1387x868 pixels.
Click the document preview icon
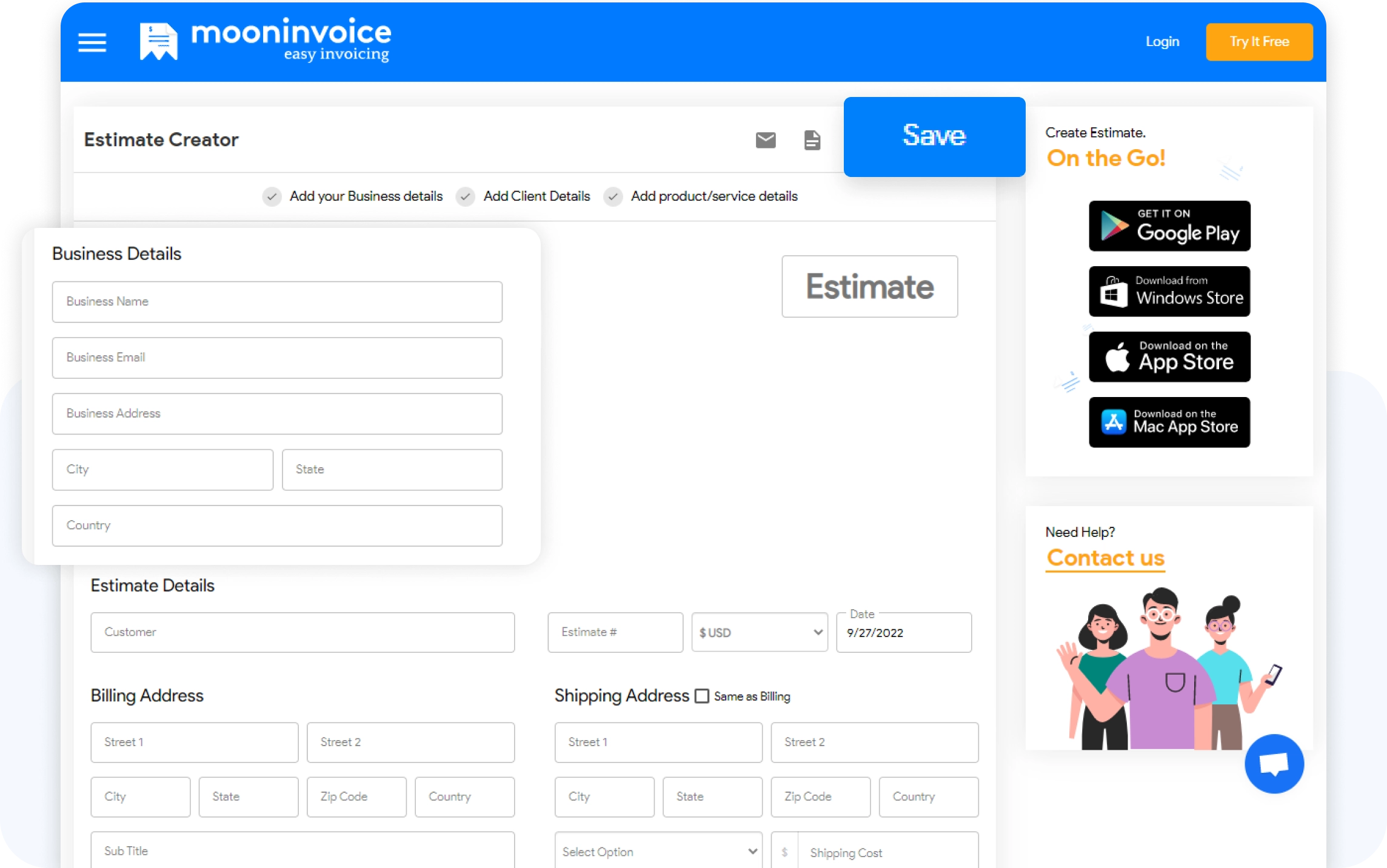(812, 140)
